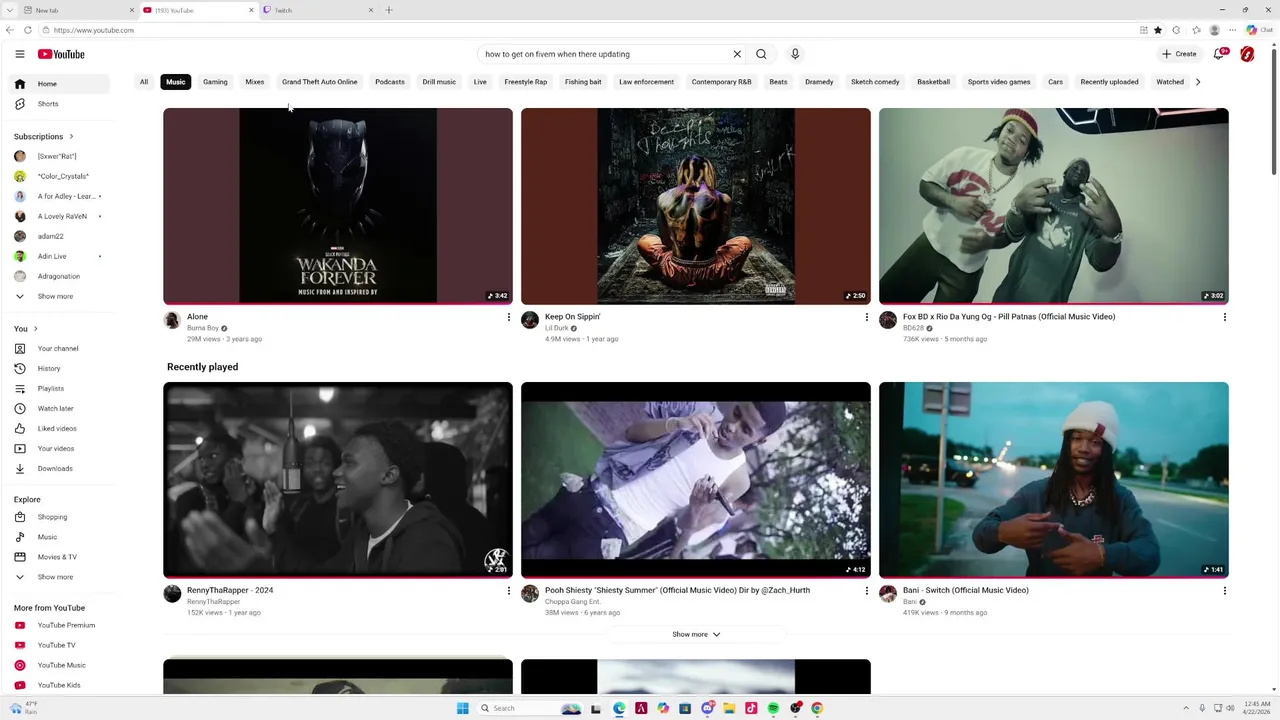This screenshot has width=1280, height=720.
Task: Start voice search with the microphone
Action: coord(795,54)
